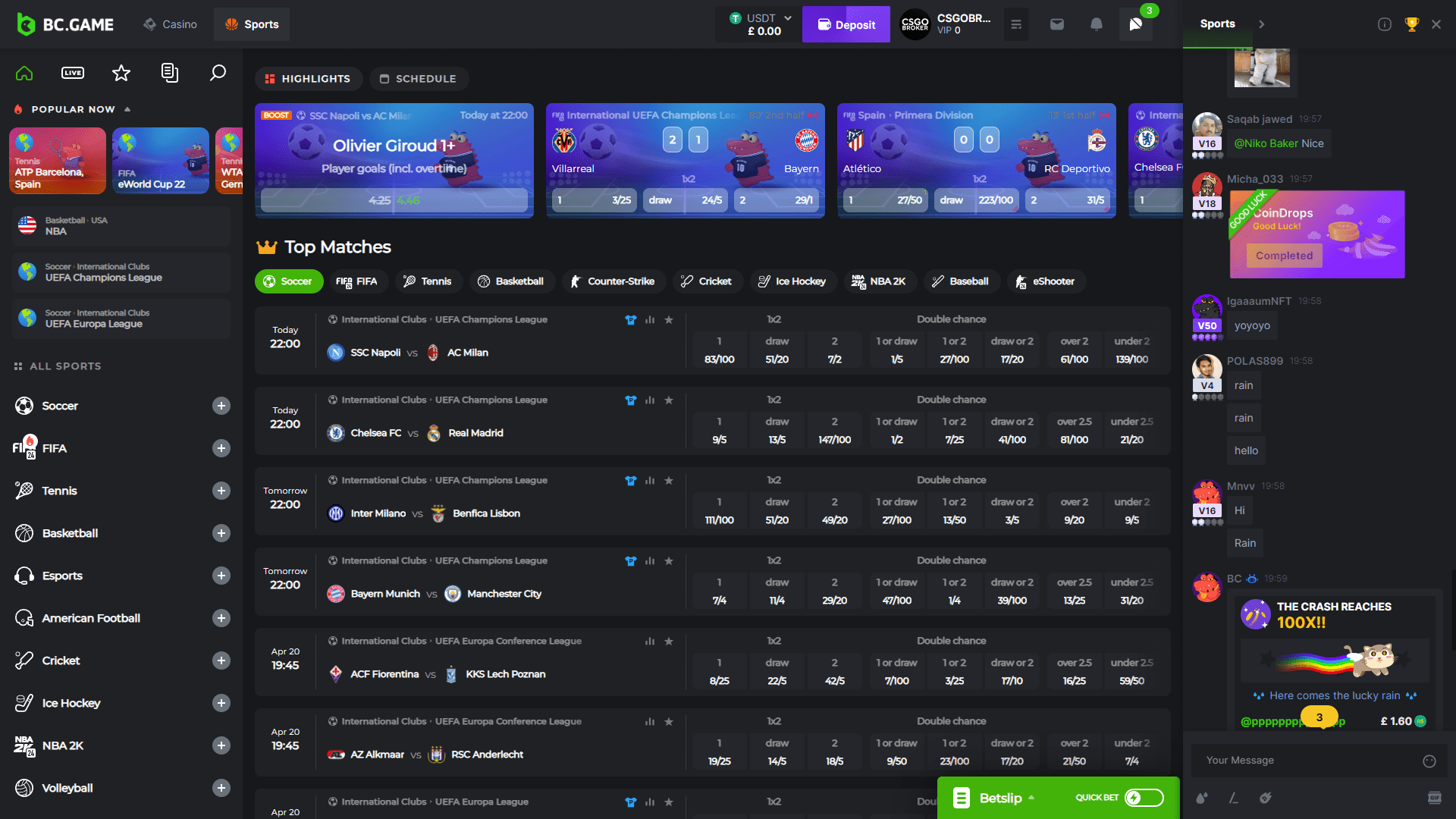Screen dimensions: 1456x819
Task: Open emoji picker in message box
Action: click(1429, 761)
